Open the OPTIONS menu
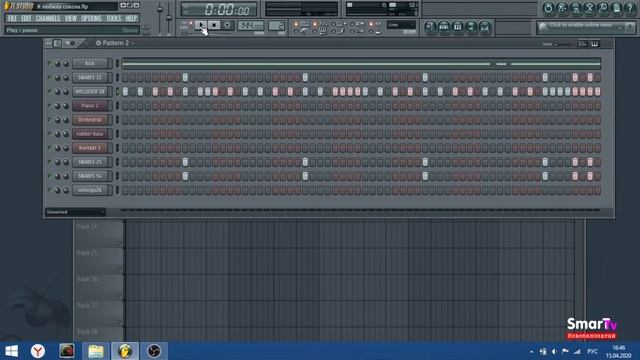Viewport: 640px width, 360px height. 91,18
